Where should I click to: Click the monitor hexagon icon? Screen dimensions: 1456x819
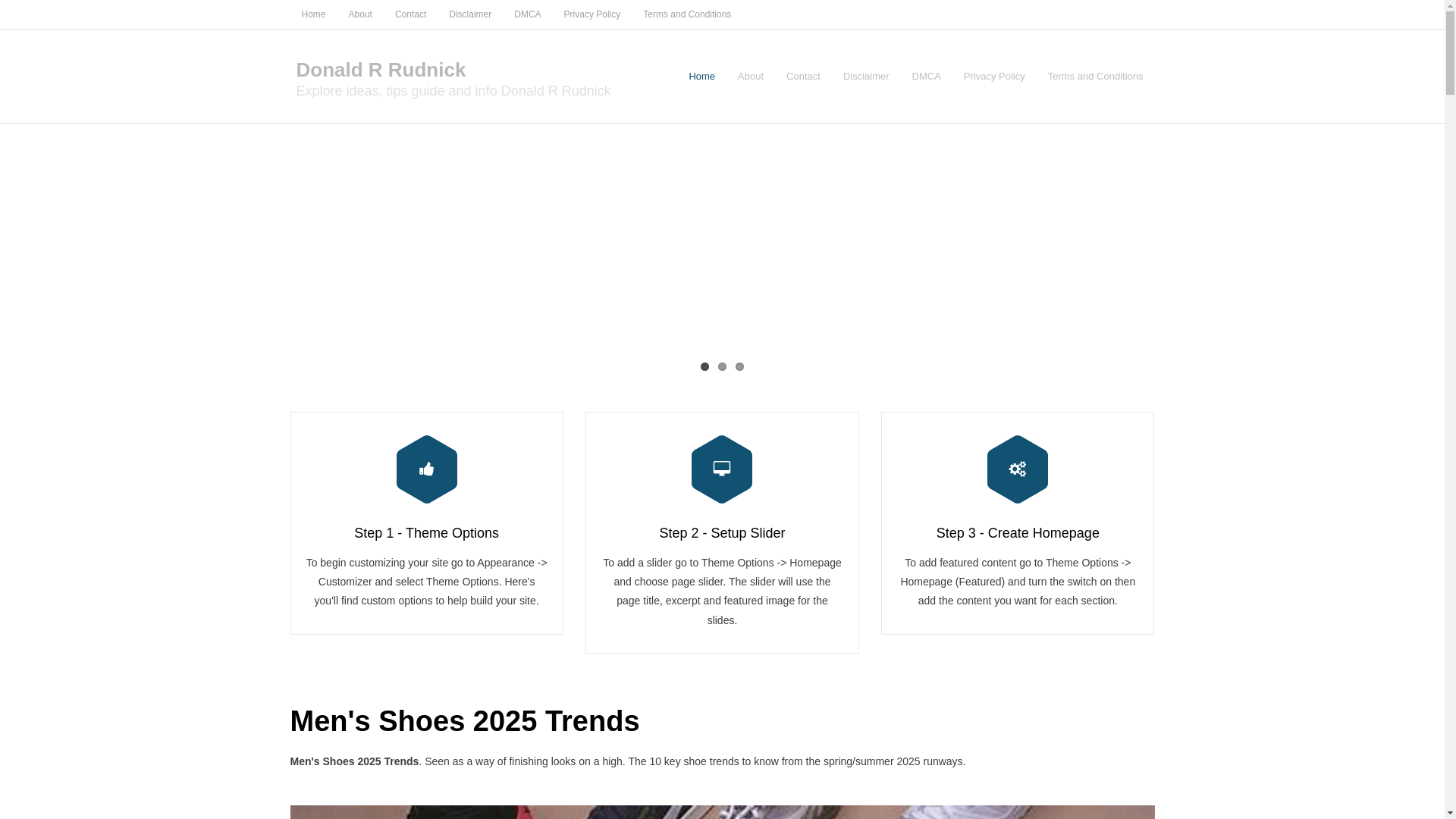tap(722, 469)
